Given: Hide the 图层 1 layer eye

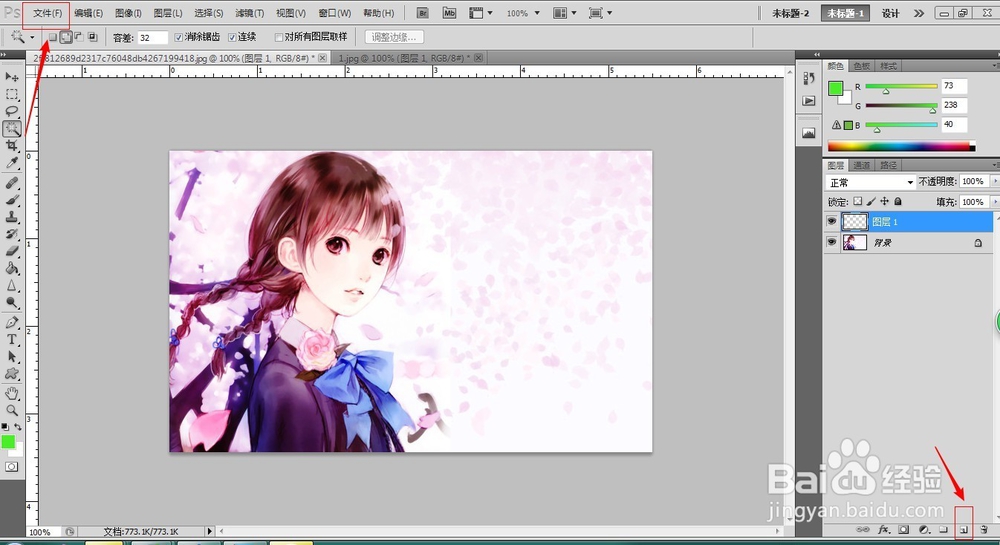Looking at the screenshot, I should (x=832, y=221).
